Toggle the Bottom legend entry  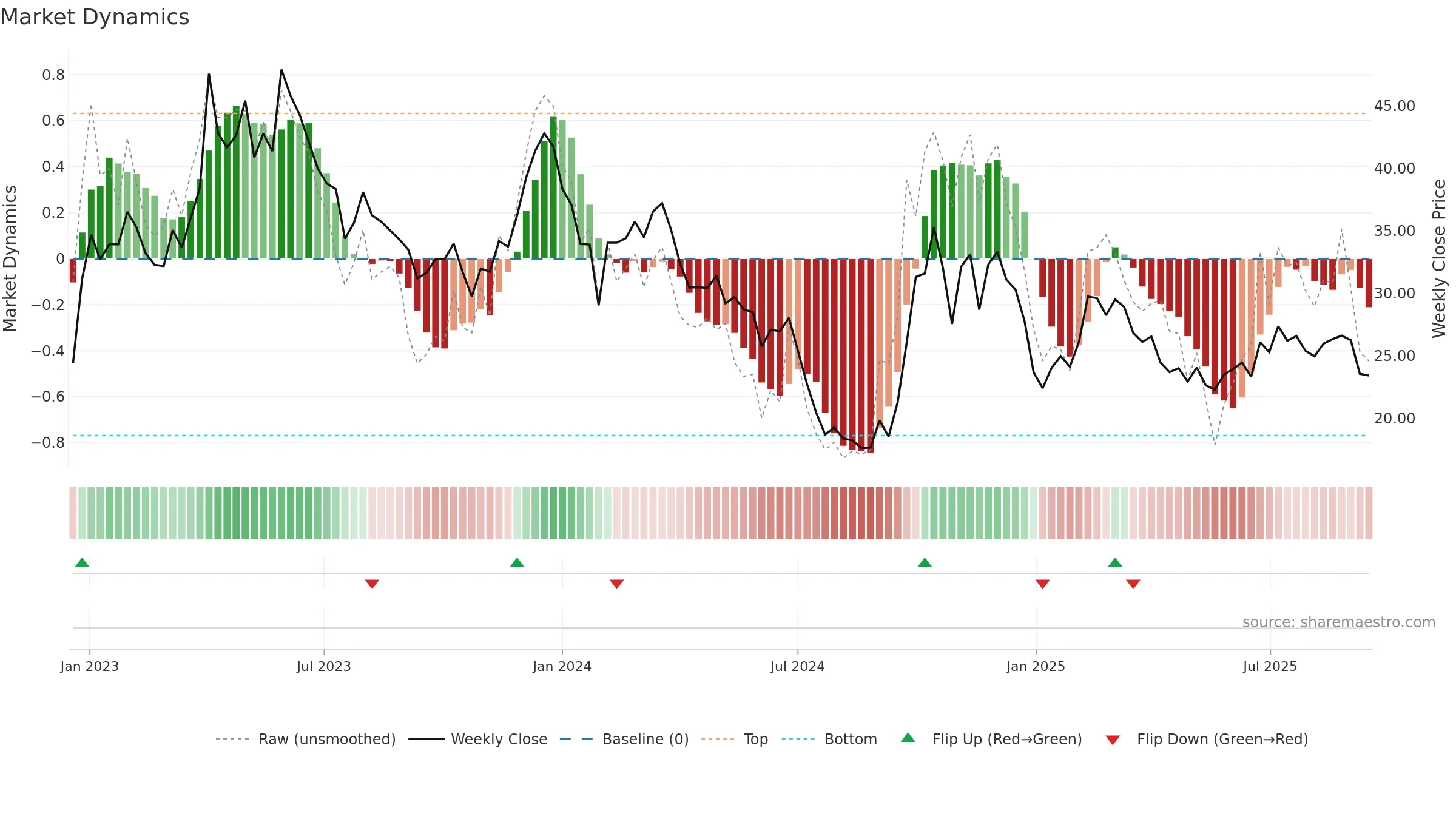[829, 739]
